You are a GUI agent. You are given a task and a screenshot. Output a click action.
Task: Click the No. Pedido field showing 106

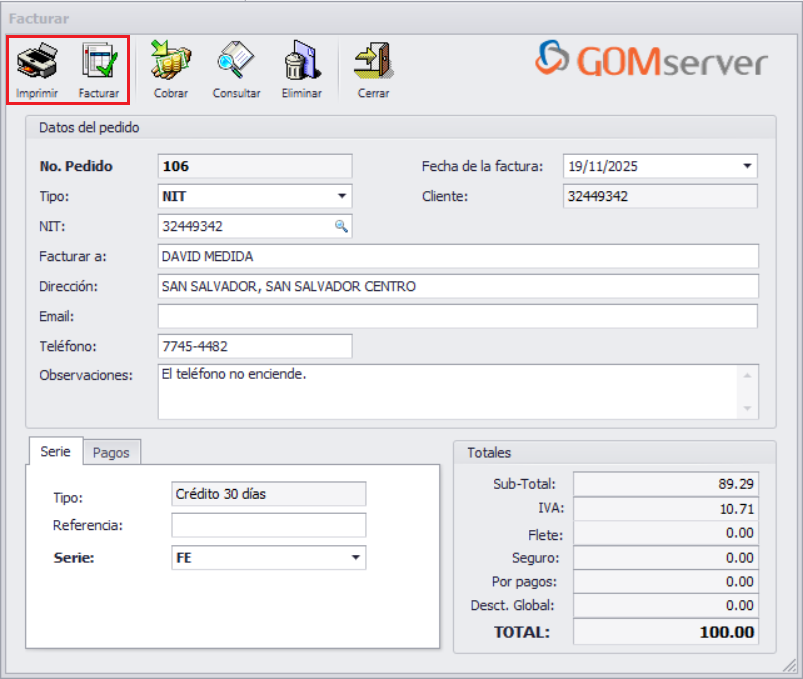(x=250, y=166)
